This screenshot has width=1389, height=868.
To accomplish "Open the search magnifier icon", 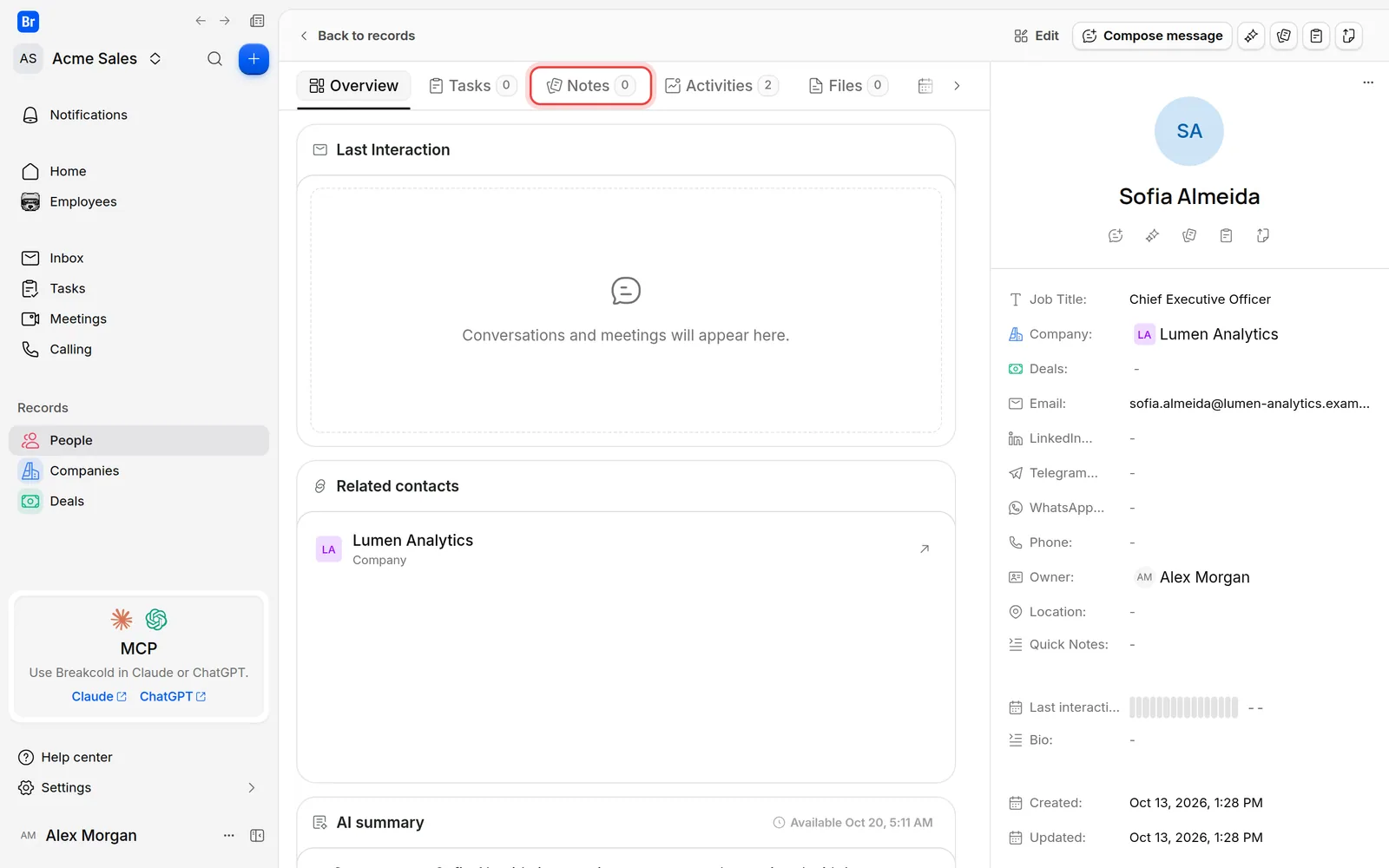I will click(x=214, y=59).
